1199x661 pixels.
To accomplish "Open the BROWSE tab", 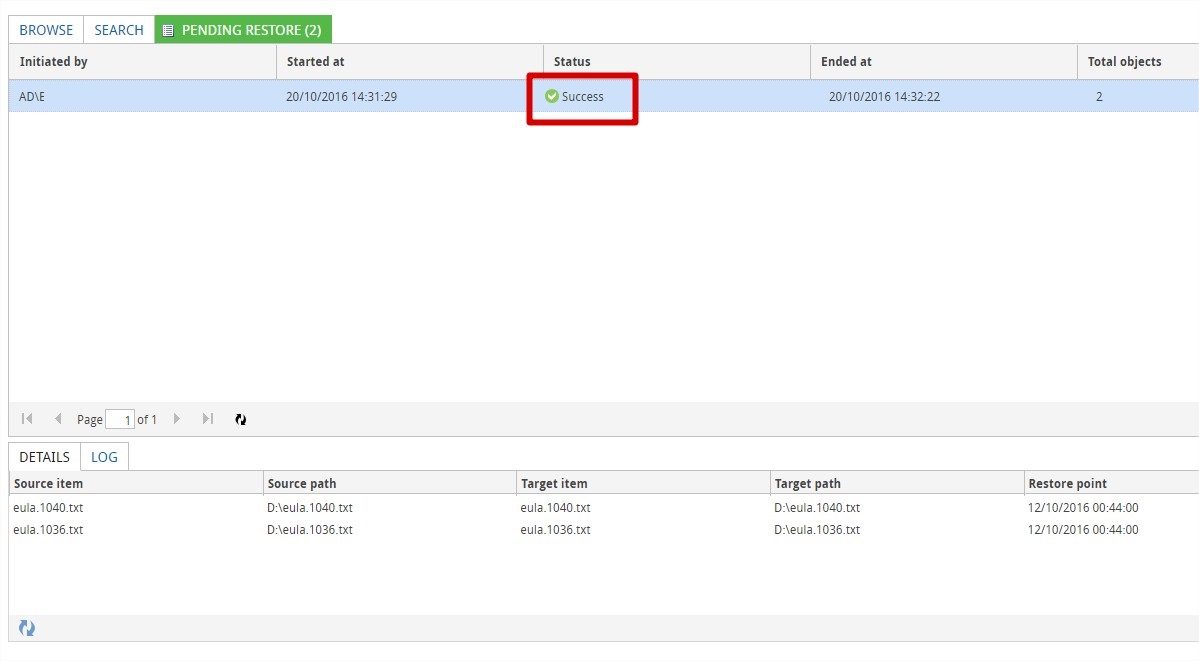I will (x=46, y=30).
